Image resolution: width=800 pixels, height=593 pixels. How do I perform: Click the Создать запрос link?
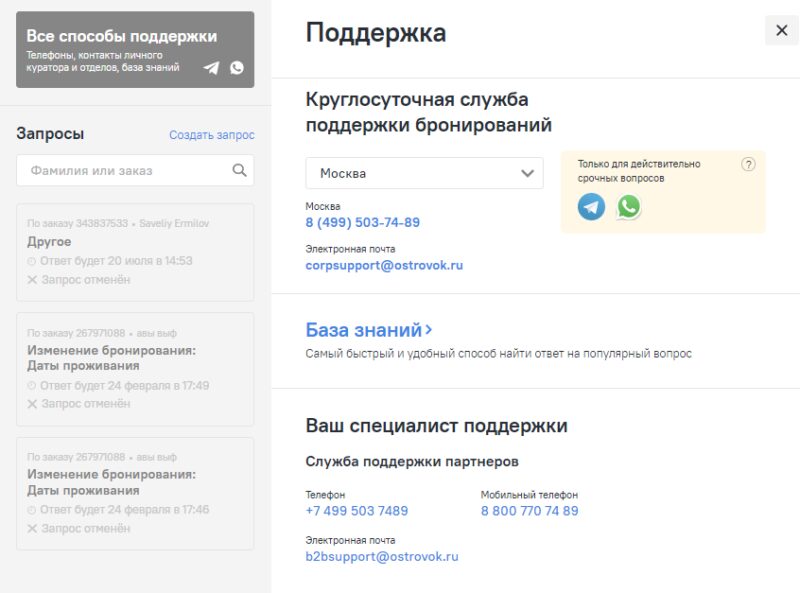click(211, 135)
